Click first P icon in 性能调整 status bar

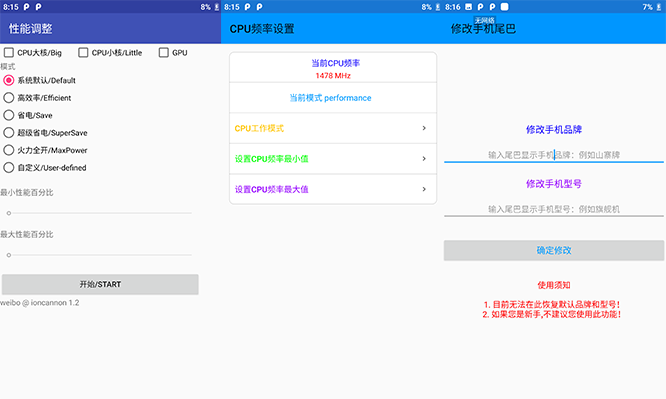(26, 7)
